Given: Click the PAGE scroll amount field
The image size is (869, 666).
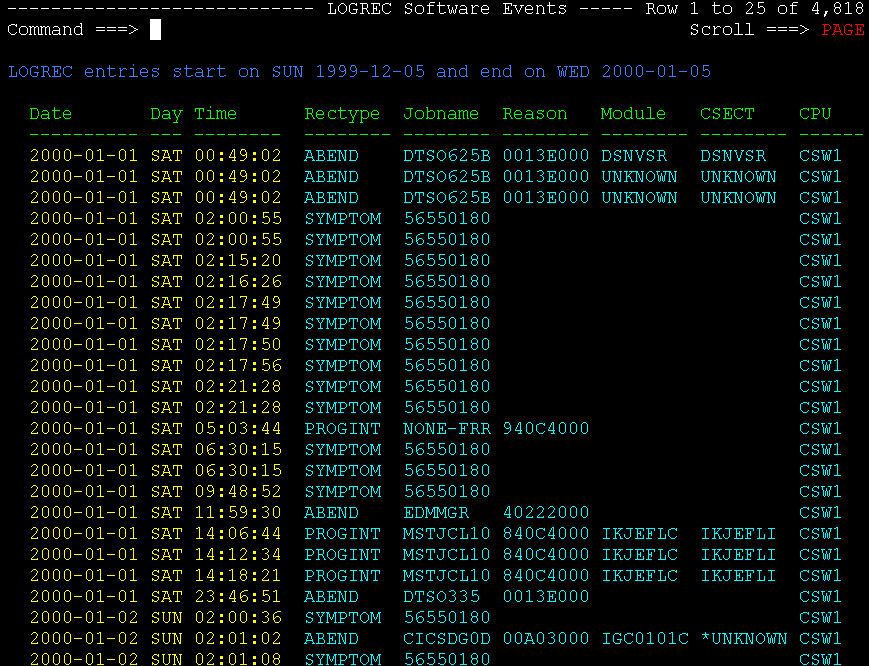Looking at the screenshot, I should [842, 30].
